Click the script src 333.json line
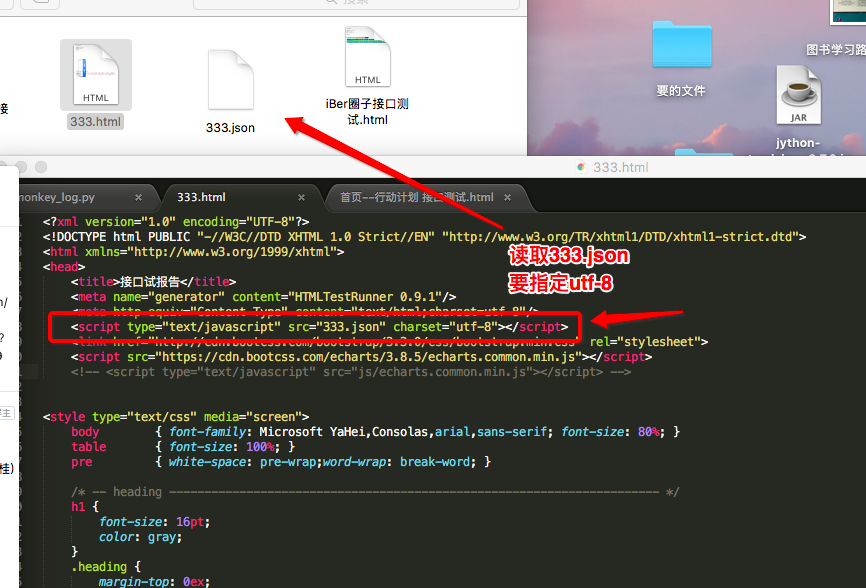 click(x=319, y=327)
